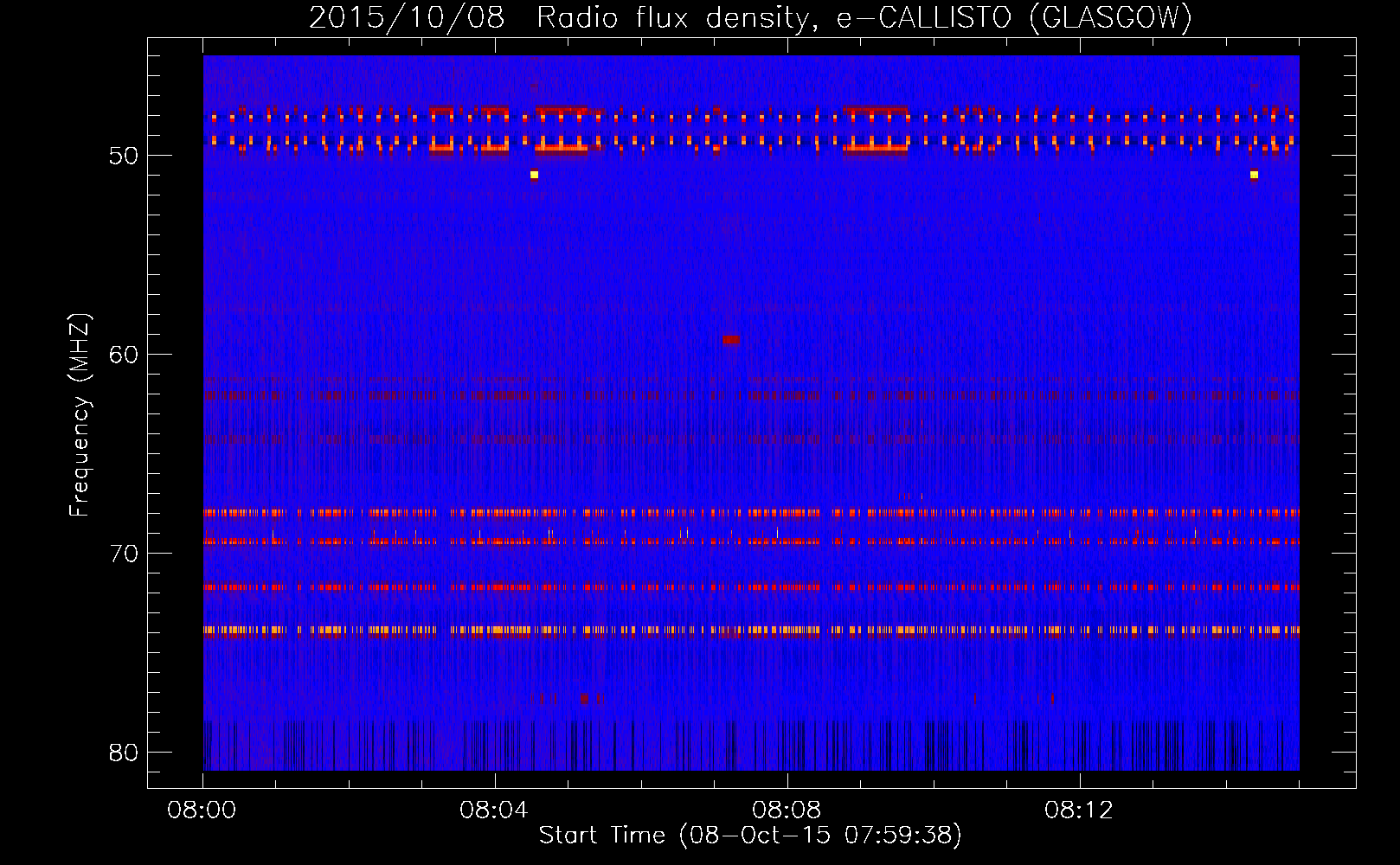Click the yellow spot near 51 MHz at right edge

pos(1254,175)
